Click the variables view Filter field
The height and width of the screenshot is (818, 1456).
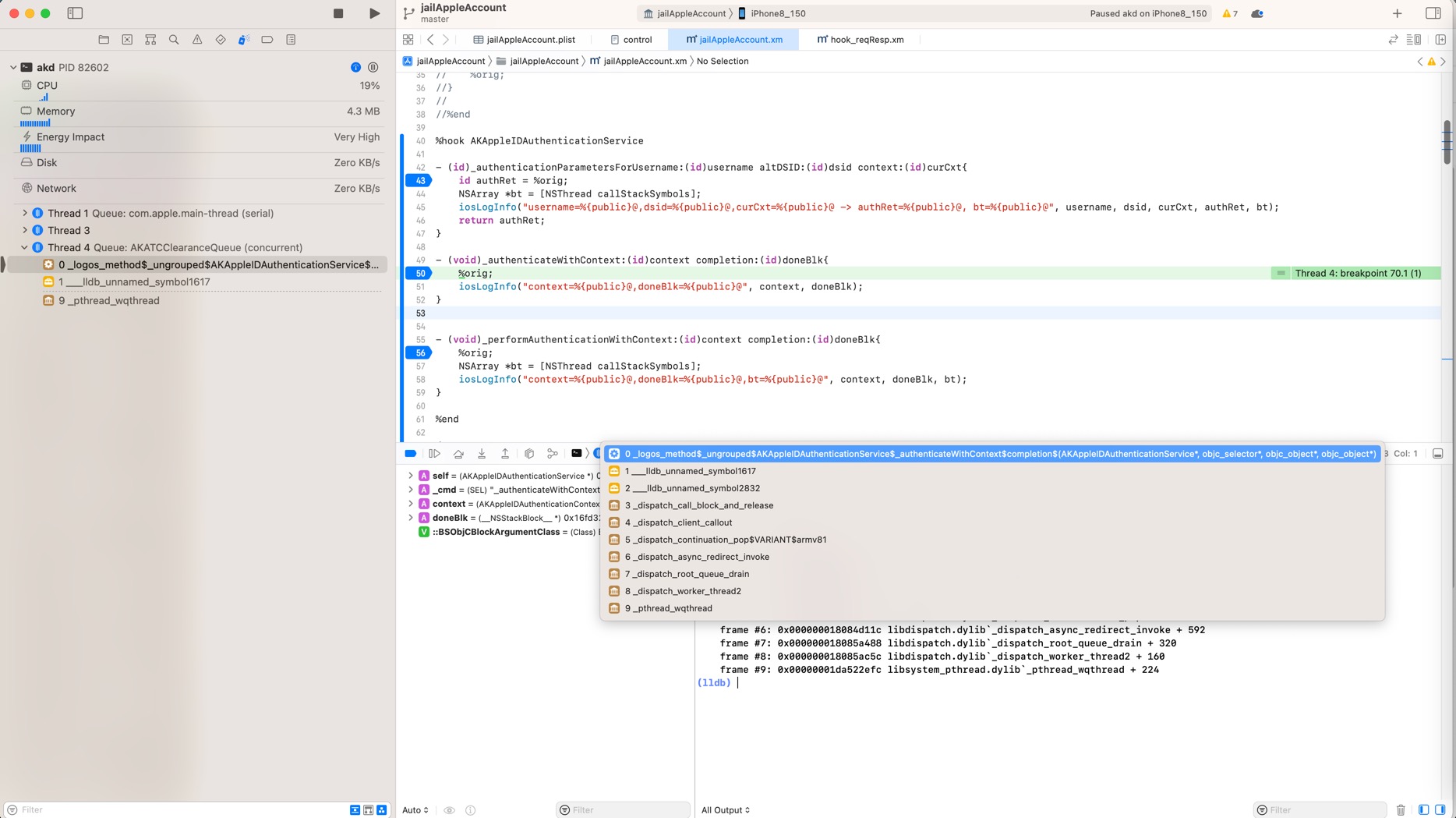coord(624,810)
